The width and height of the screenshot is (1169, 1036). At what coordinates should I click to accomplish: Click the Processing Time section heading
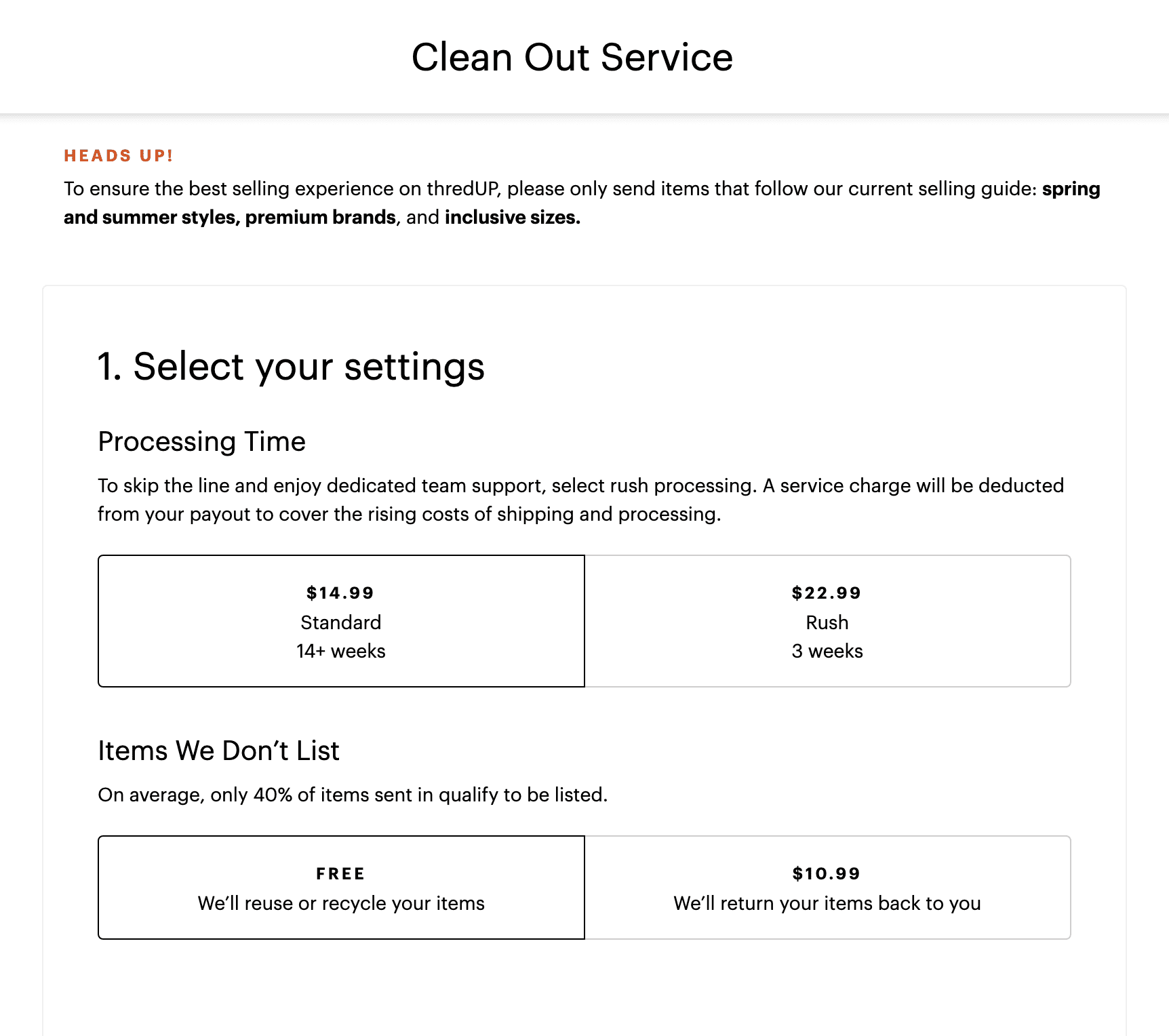pos(202,441)
